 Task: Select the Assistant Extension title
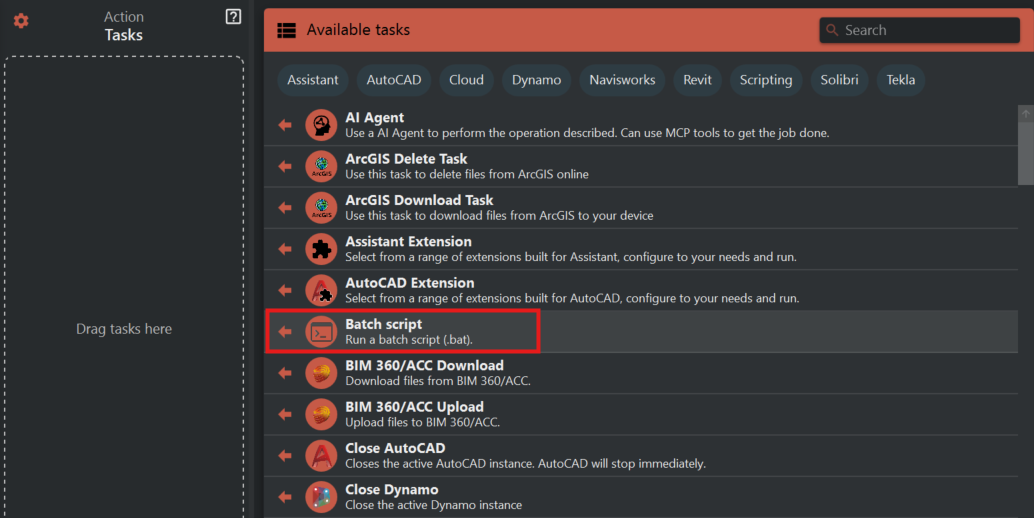tap(409, 241)
